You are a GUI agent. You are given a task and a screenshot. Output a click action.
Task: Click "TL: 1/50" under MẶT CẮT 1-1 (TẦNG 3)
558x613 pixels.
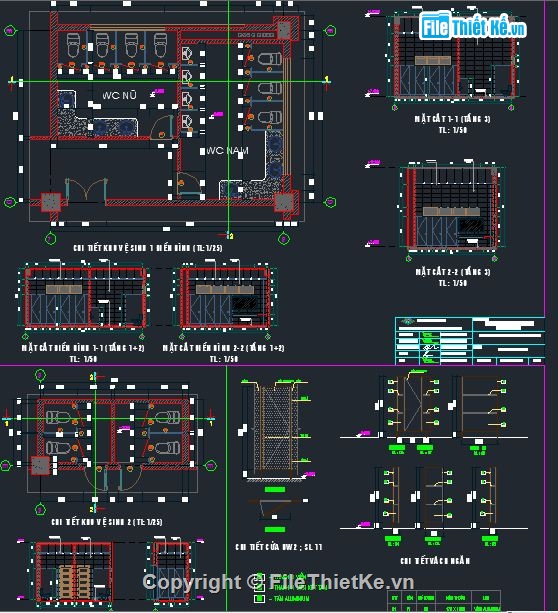[453, 130]
